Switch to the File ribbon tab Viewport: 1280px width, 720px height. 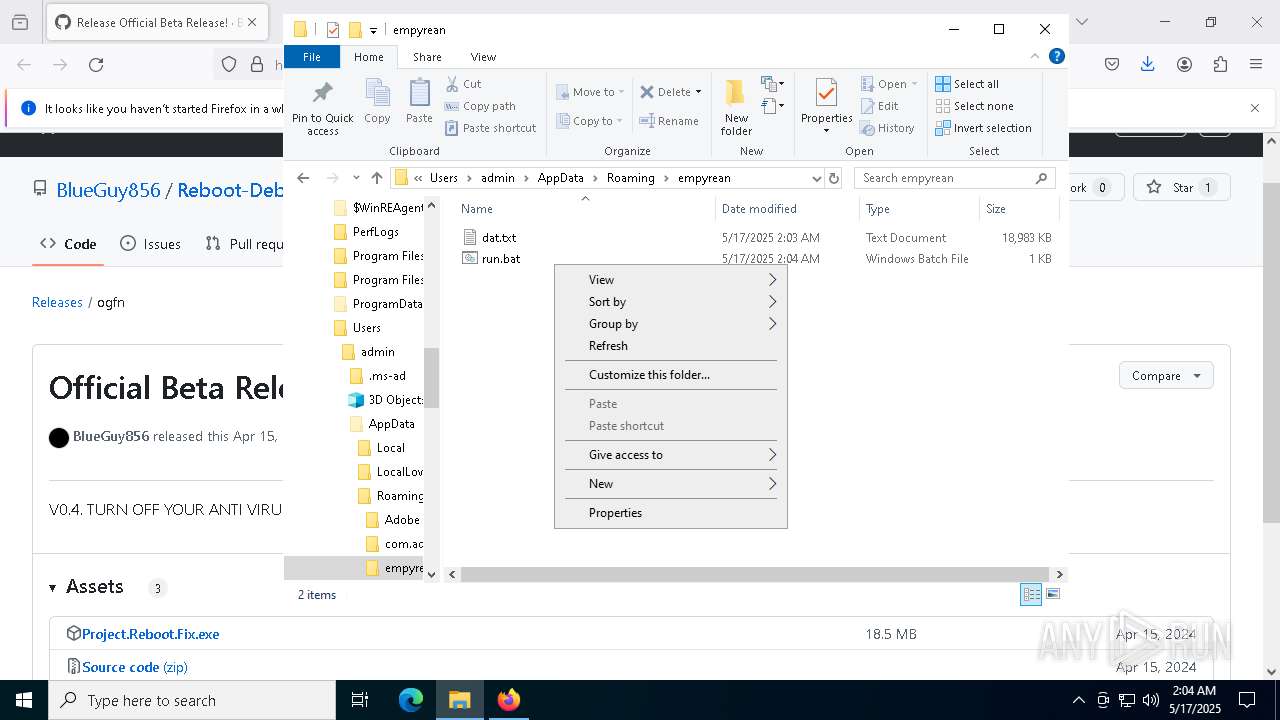click(x=312, y=57)
